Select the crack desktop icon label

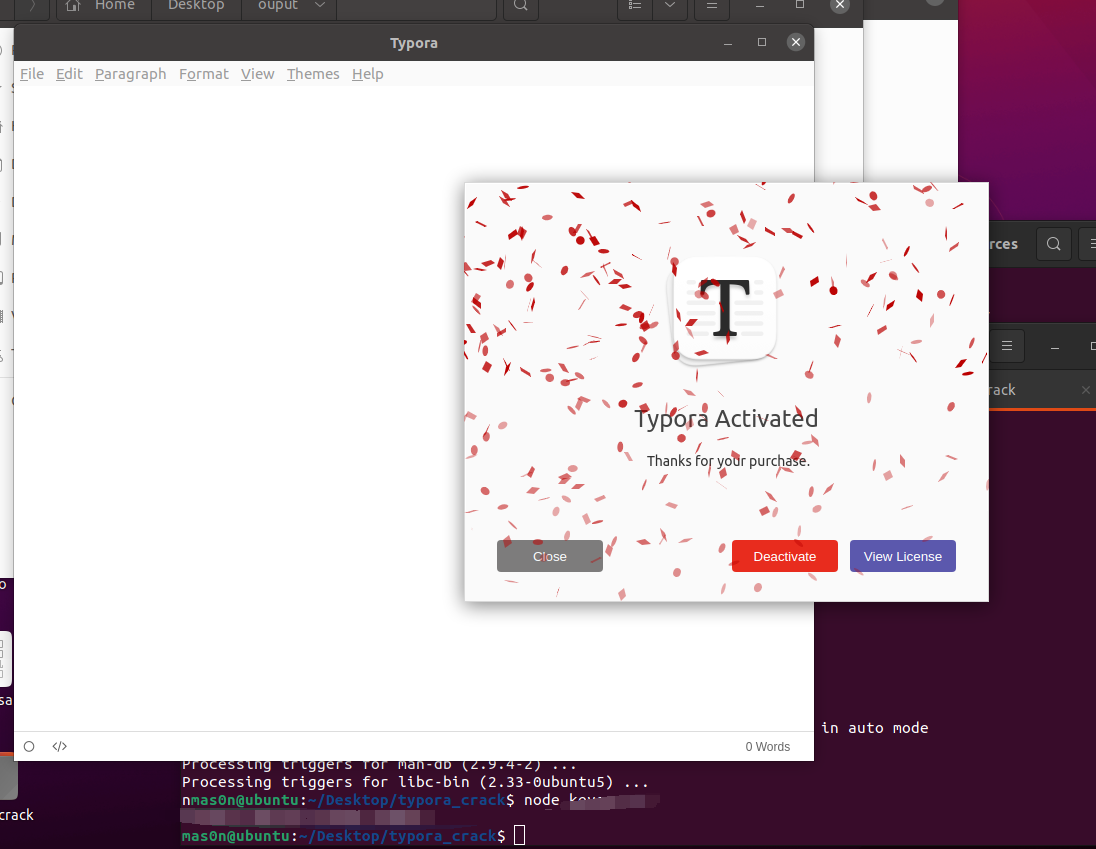coord(17,815)
